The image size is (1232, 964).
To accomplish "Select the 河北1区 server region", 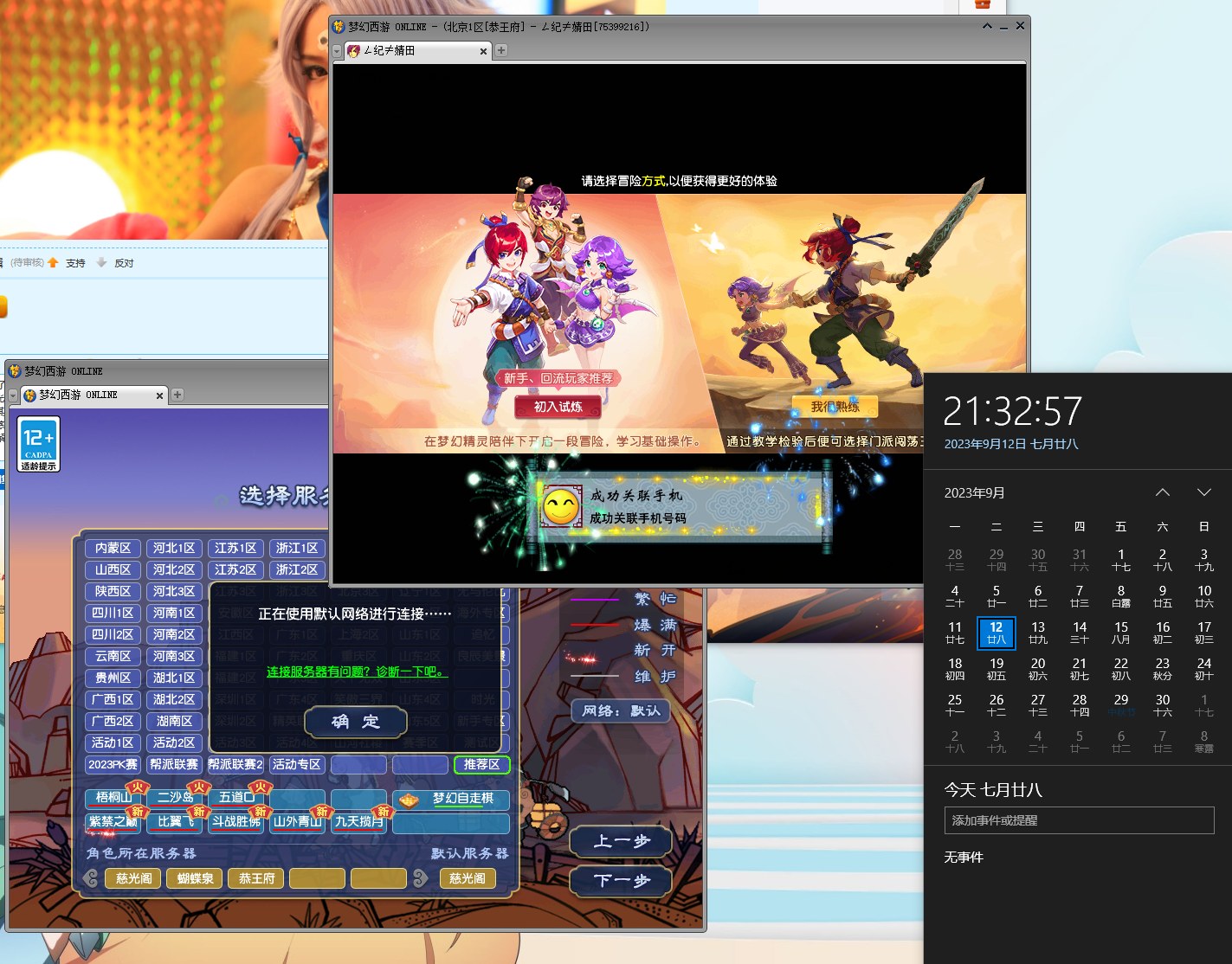I will click(x=174, y=549).
